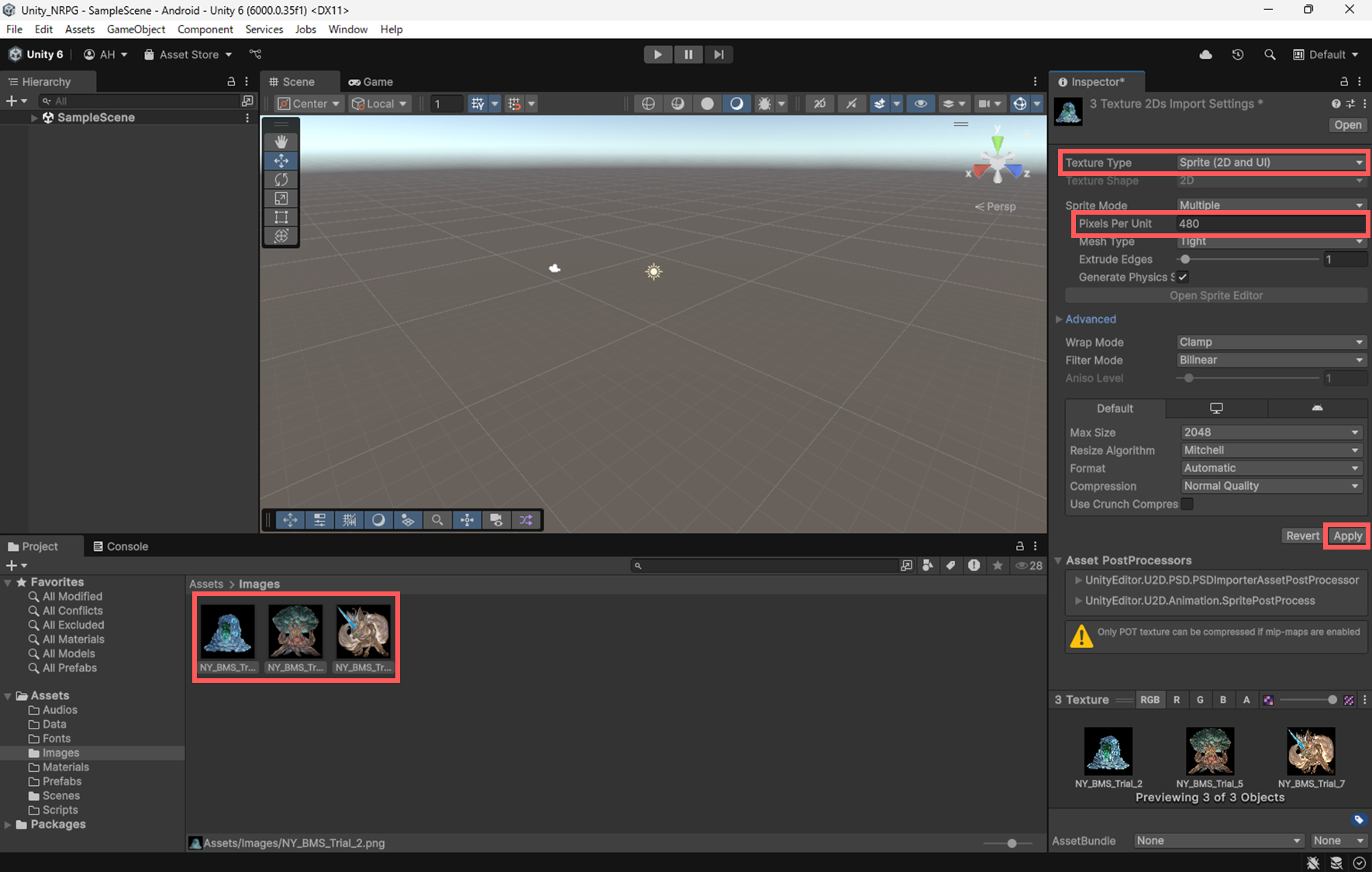1372x872 pixels.
Task: Select the Rotate tool
Action: click(281, 179)
